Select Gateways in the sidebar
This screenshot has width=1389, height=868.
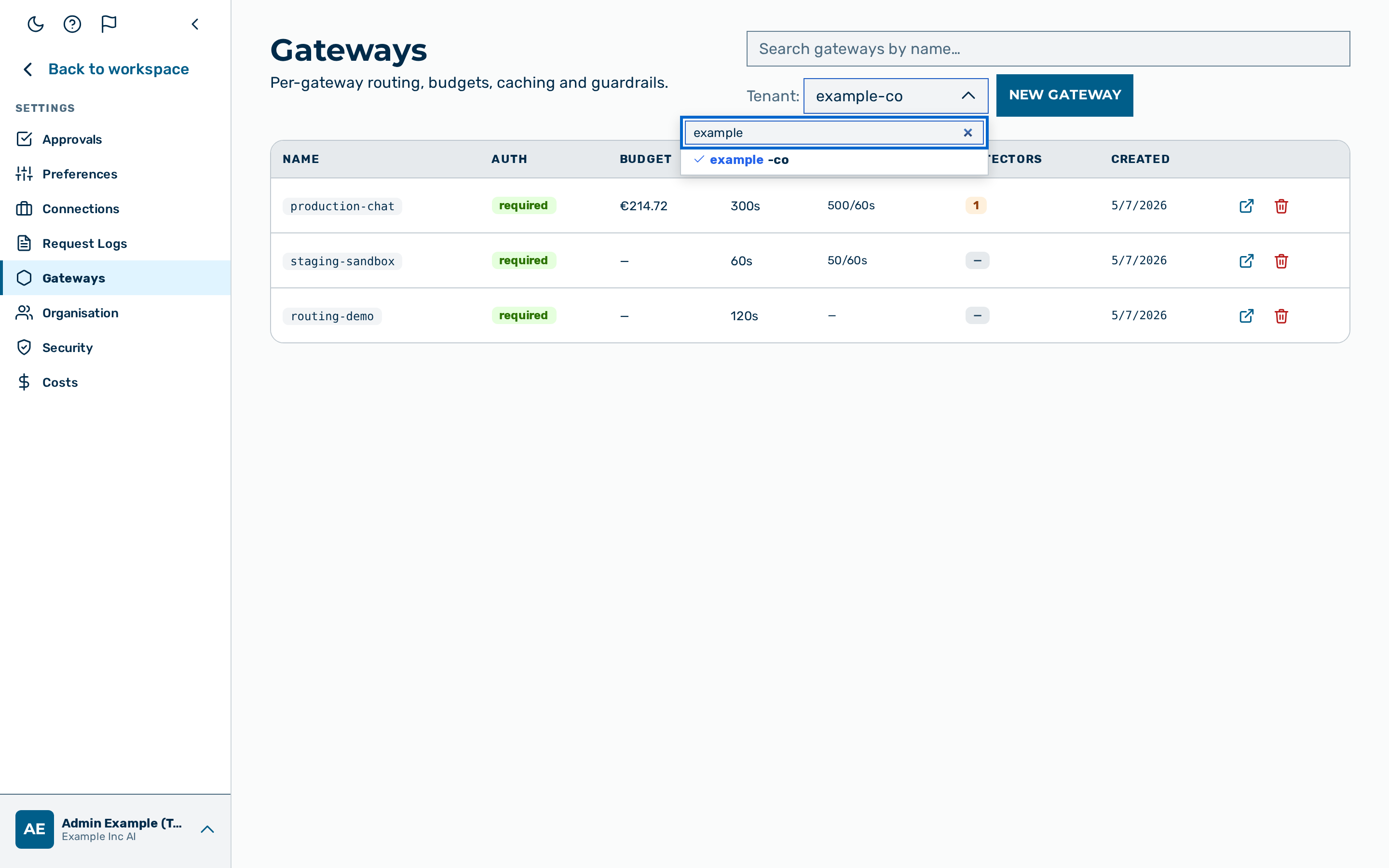(x=115, y=278)
